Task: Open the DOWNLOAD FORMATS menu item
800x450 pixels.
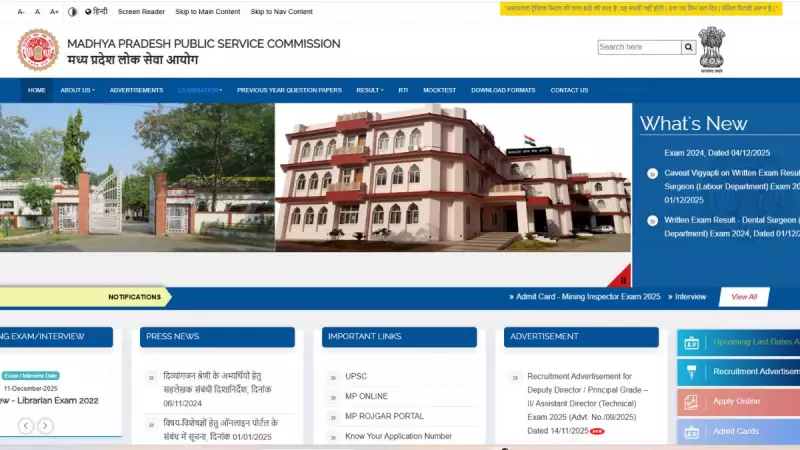Action: tap(503, 90)
